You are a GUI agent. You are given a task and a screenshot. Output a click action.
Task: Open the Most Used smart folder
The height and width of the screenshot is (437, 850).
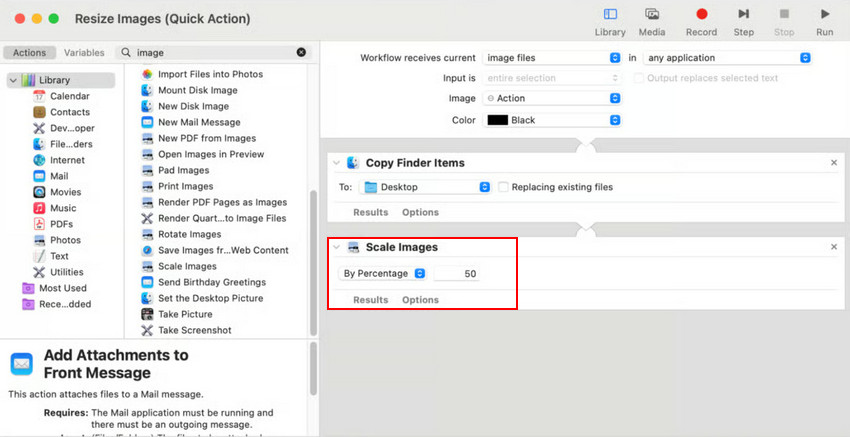tap(54, 288)
